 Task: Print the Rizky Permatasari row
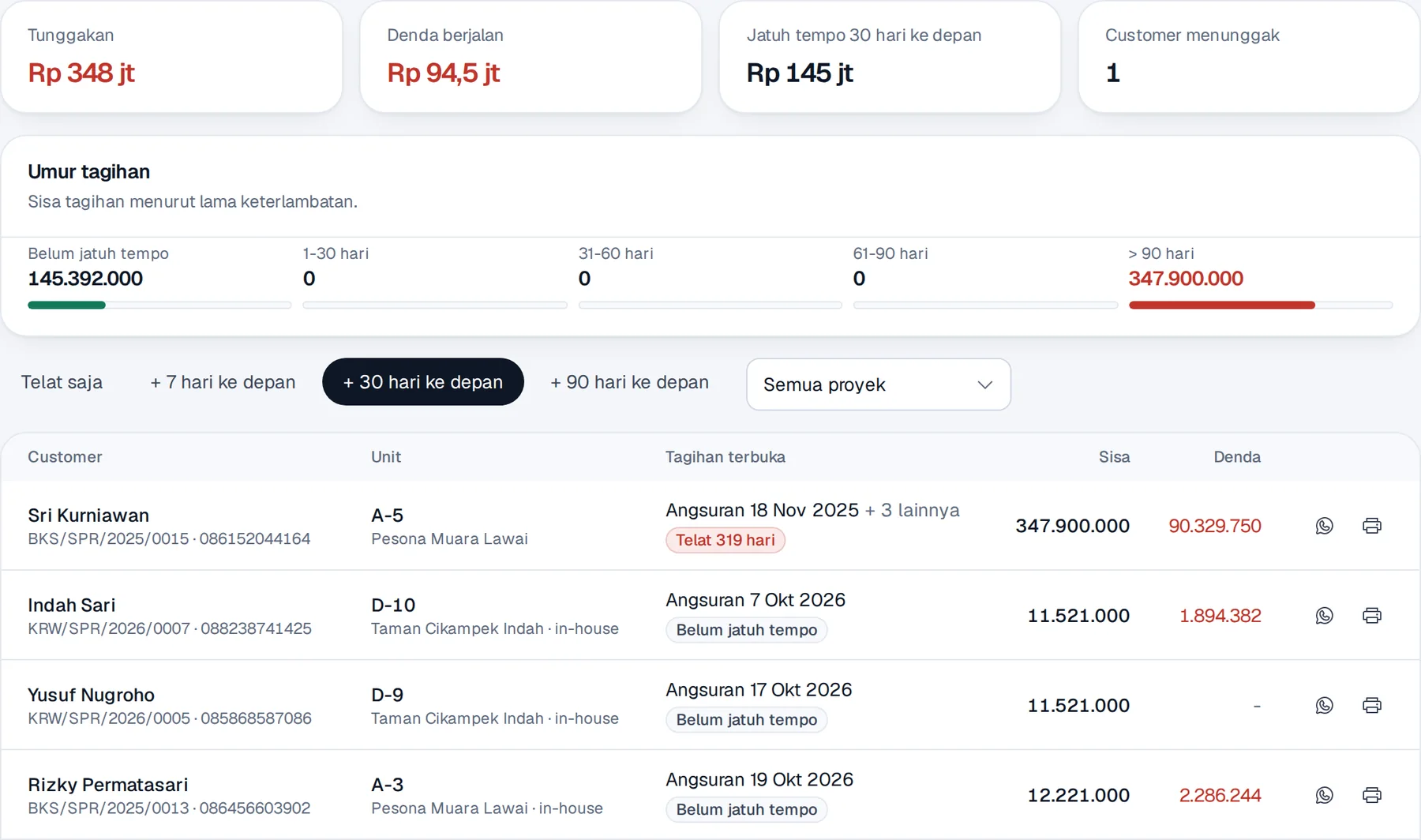pos(1372,796)
